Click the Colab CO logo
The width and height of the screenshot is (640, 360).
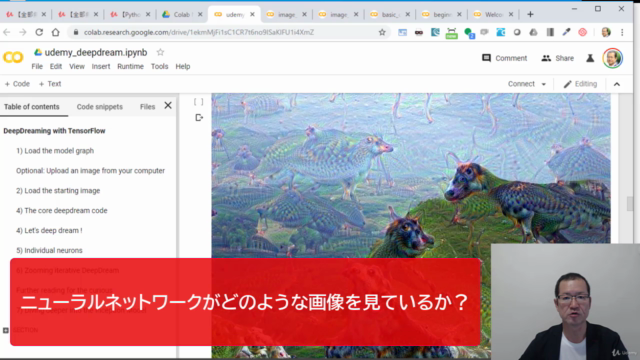coord(13,57)
